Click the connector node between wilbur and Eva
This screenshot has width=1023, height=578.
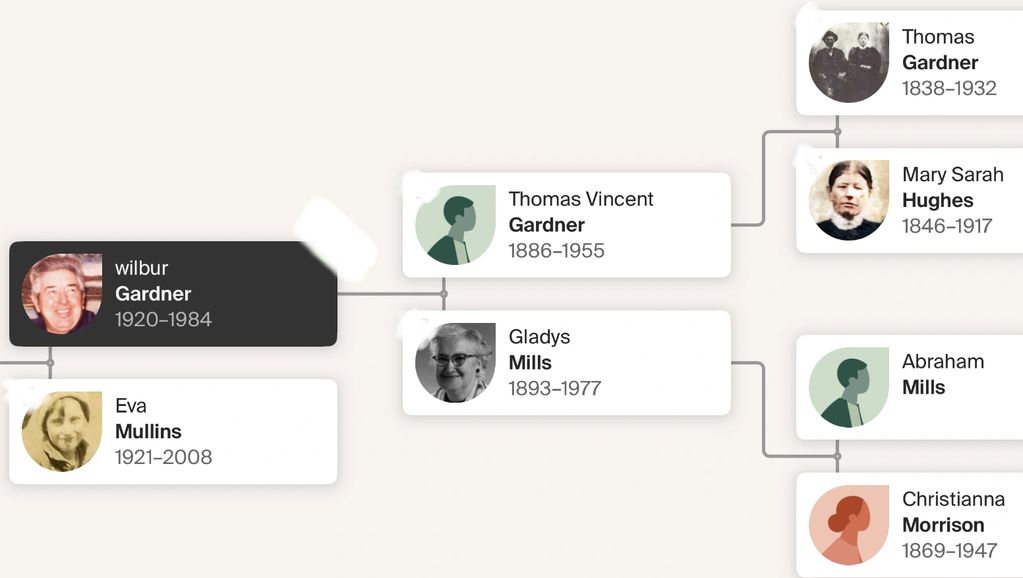[x=50, y=362]
